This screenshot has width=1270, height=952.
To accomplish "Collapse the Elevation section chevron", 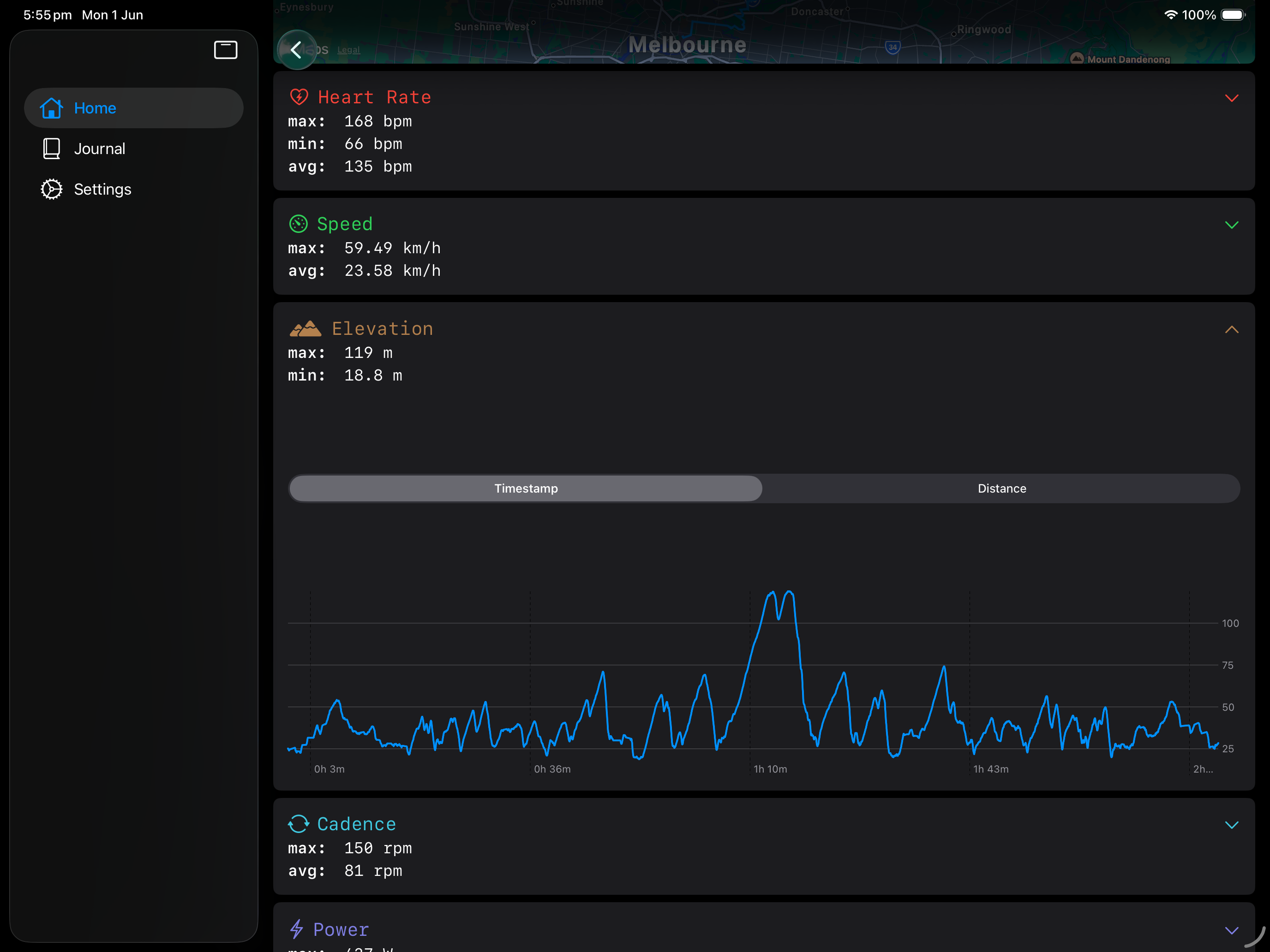I will click(1232, 329).
